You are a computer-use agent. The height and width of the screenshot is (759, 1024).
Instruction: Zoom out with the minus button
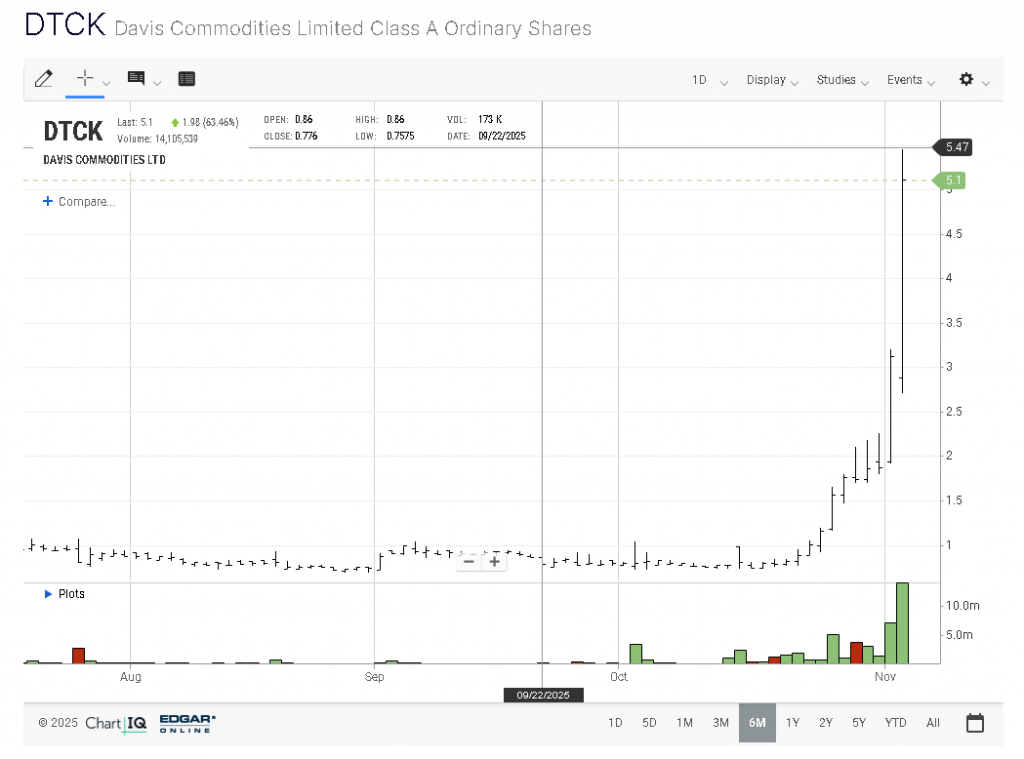click(468, 561)
